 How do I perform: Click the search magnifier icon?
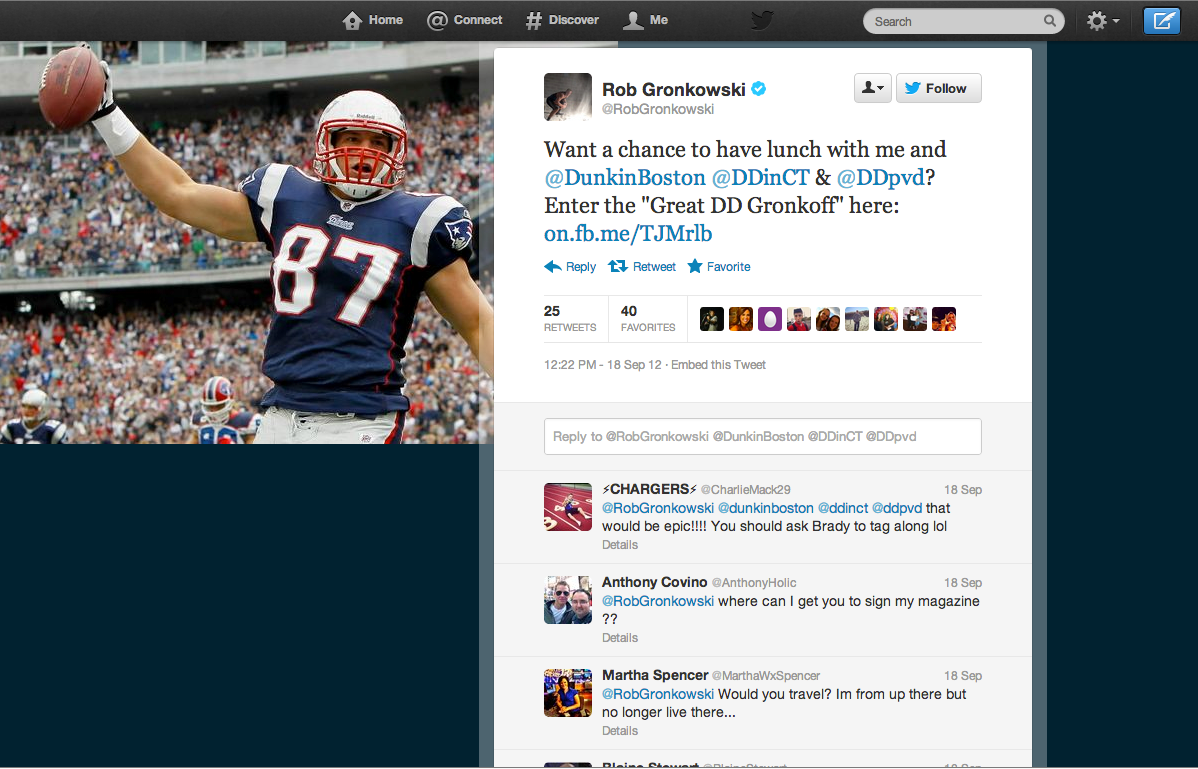1050,21
